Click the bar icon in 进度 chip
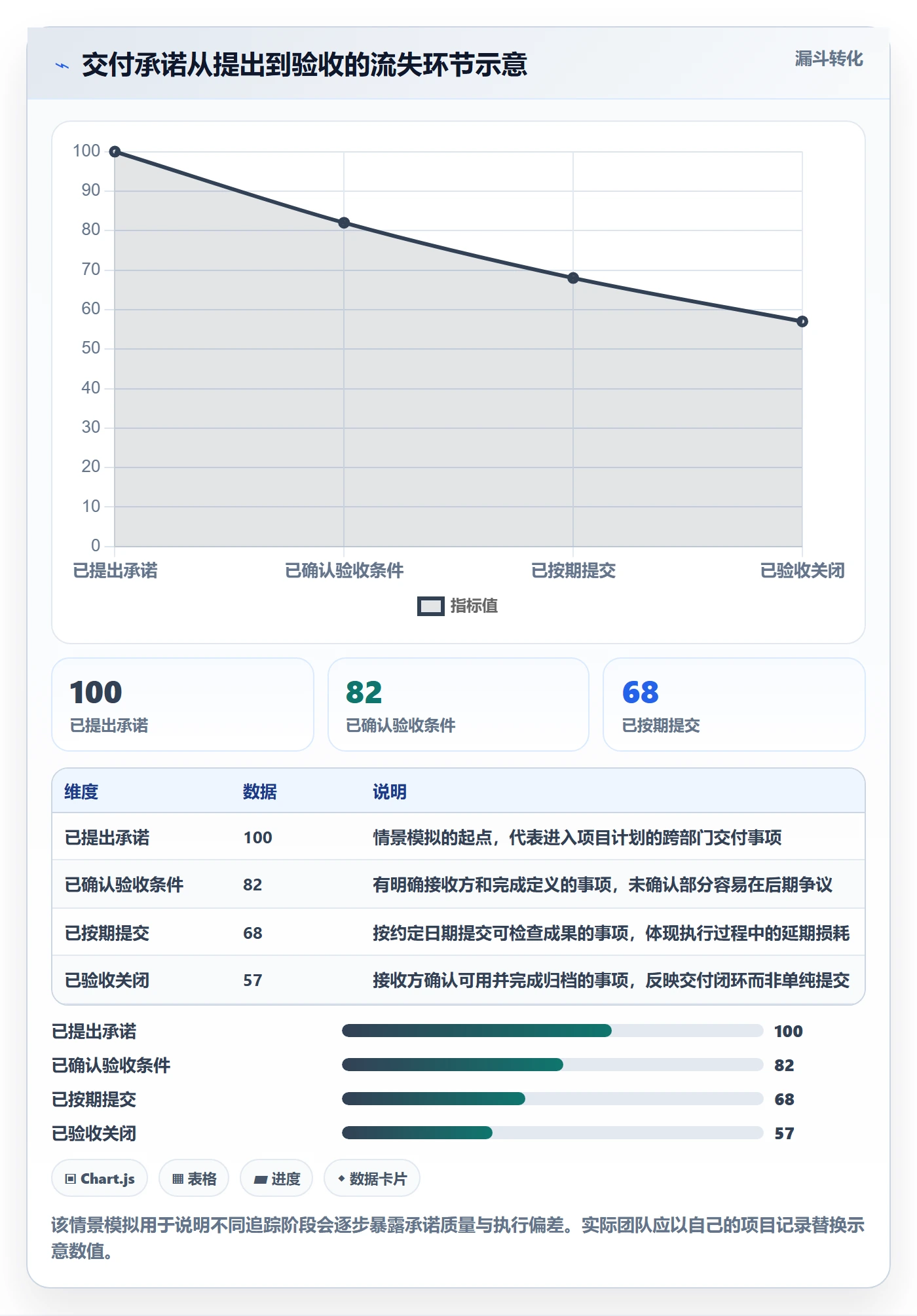The height and width of the screenshot is (1316, 917). pyautogui.click(x=261, y=1180)
